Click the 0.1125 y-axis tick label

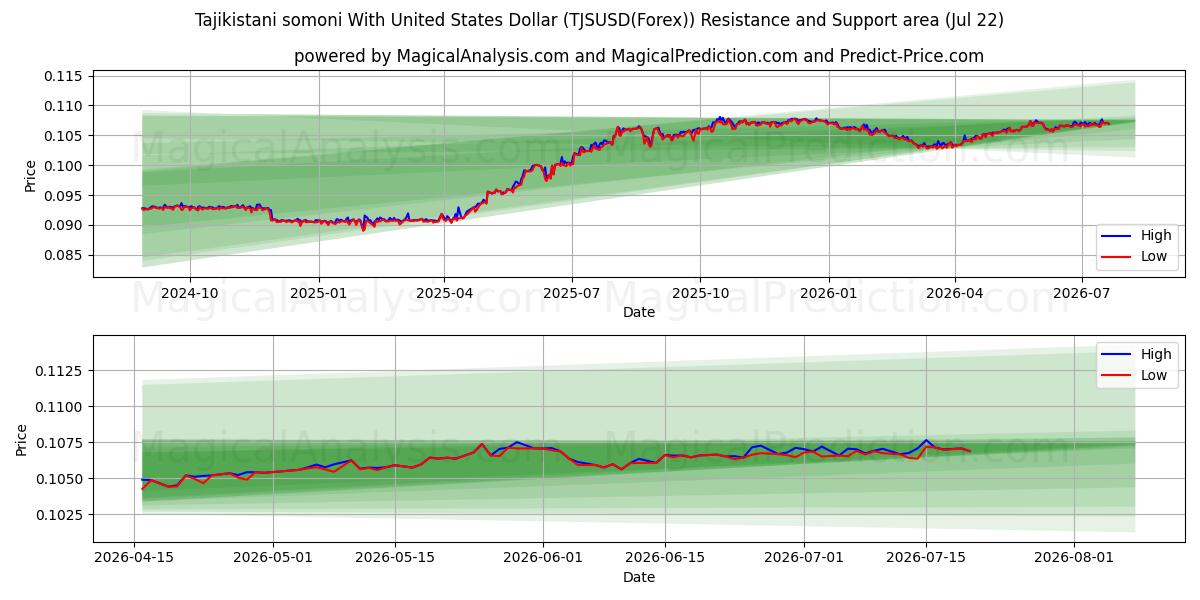point(59,371)
